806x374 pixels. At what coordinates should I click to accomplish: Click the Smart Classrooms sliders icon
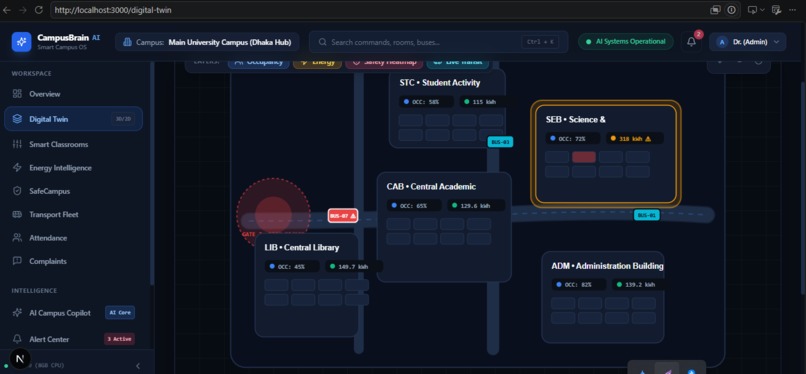[x=17, y=144]
